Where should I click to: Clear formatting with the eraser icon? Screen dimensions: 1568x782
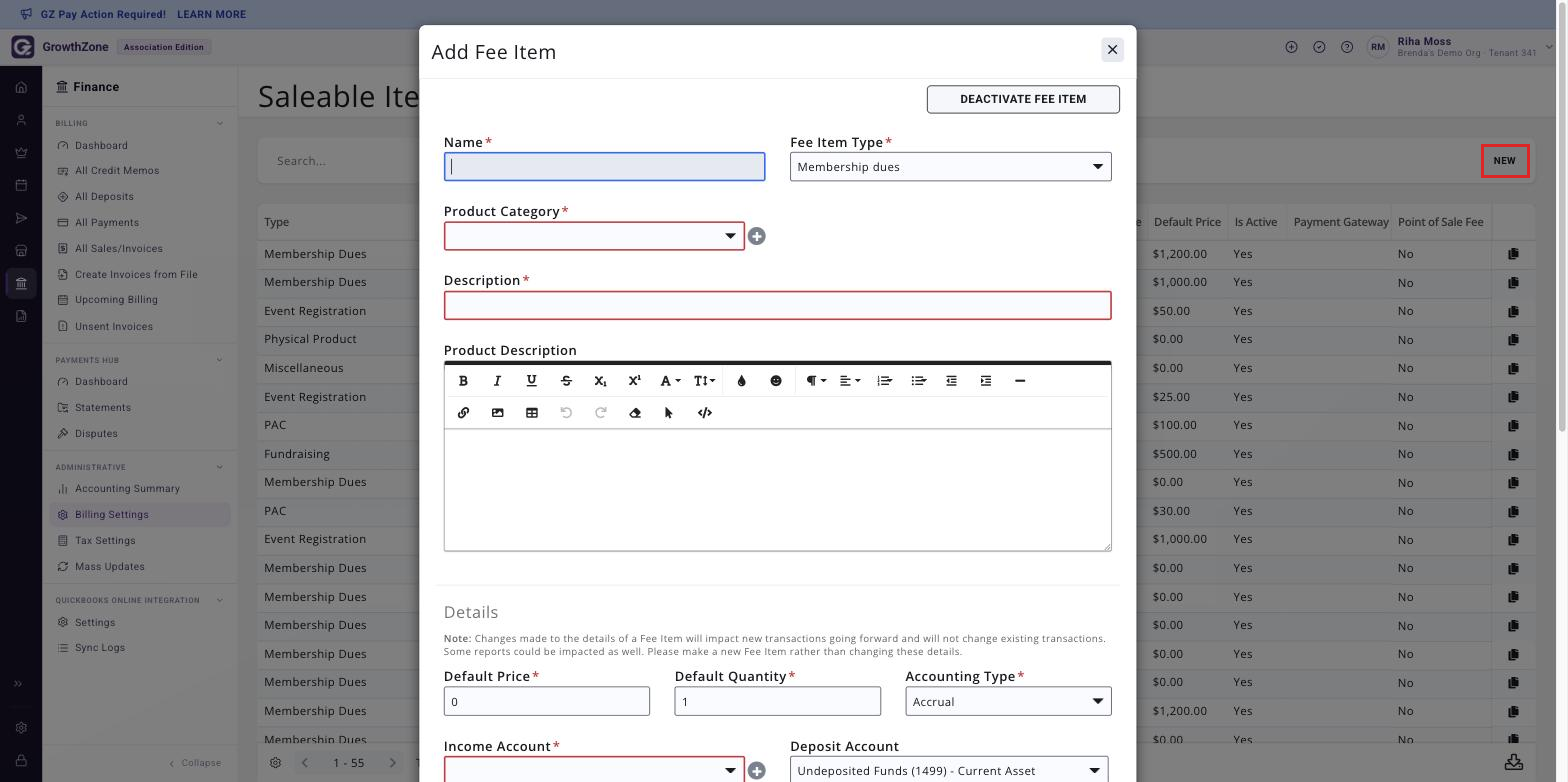point(635,413)
